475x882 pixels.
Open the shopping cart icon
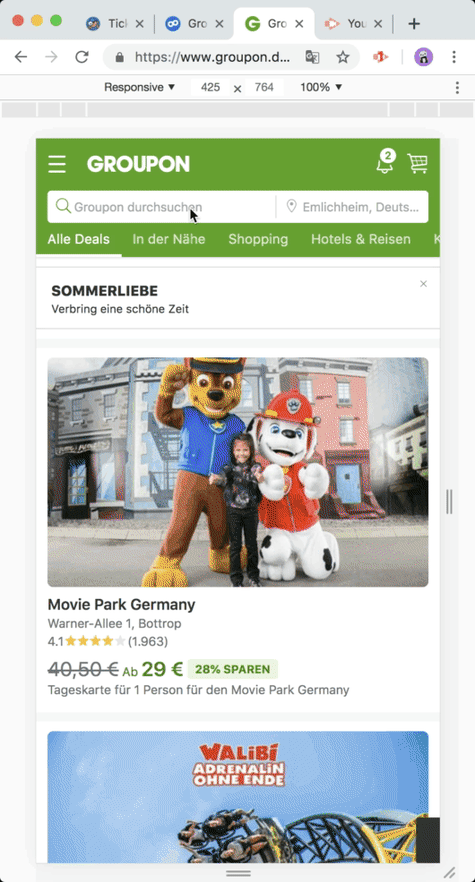pos(418,164)
